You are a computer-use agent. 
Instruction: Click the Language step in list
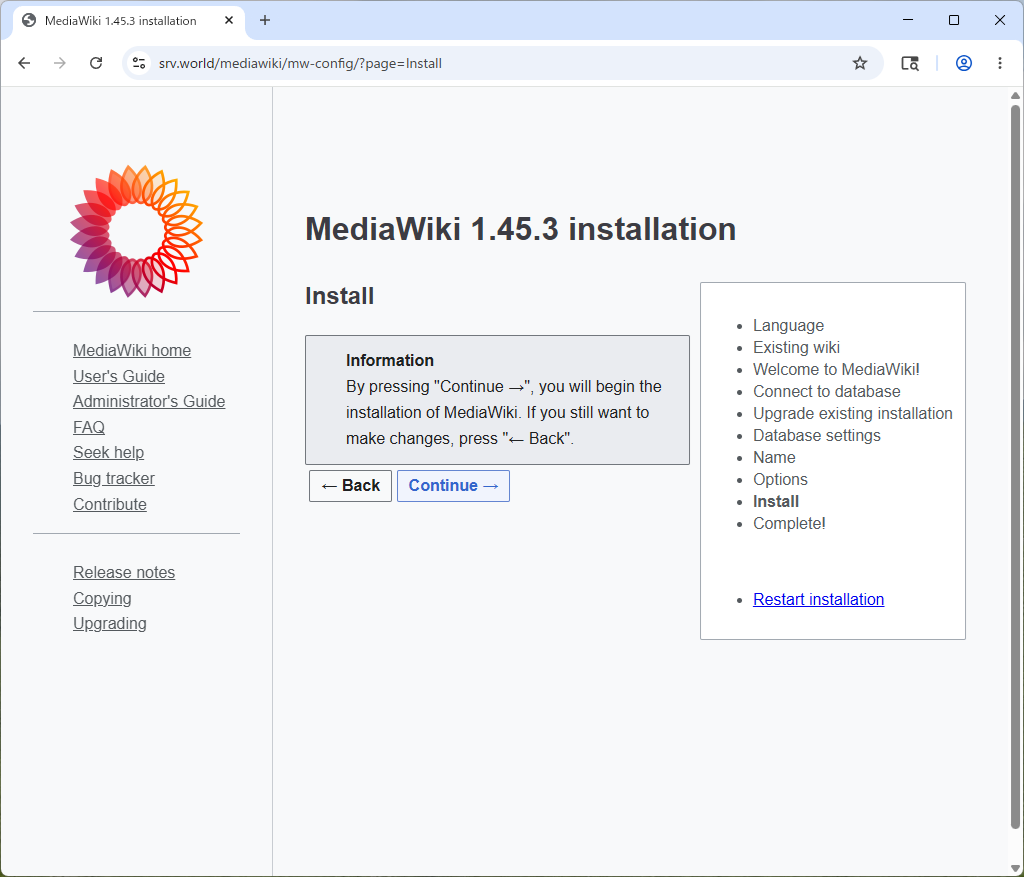(788, 326)
